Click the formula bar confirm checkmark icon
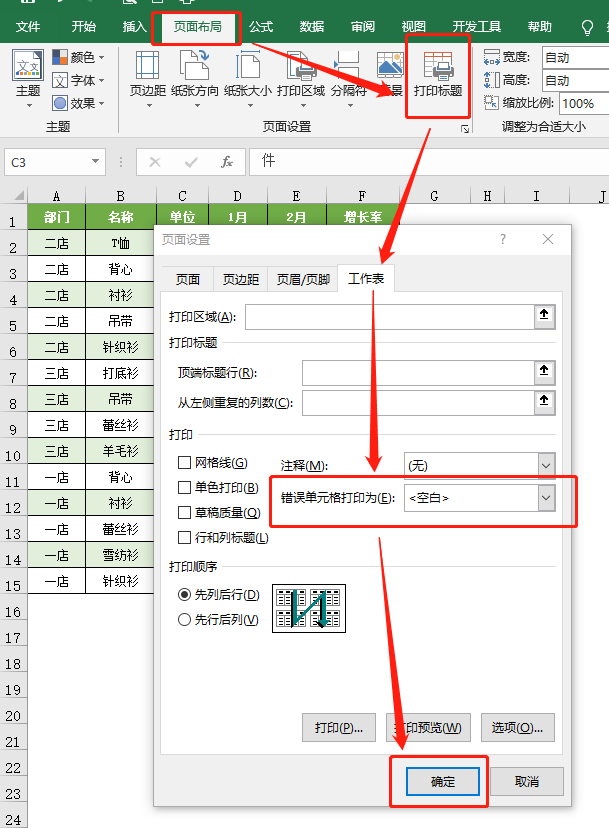The width and height of the screenshot is (609, 828). pyautogui.click(x=191, y=162)
